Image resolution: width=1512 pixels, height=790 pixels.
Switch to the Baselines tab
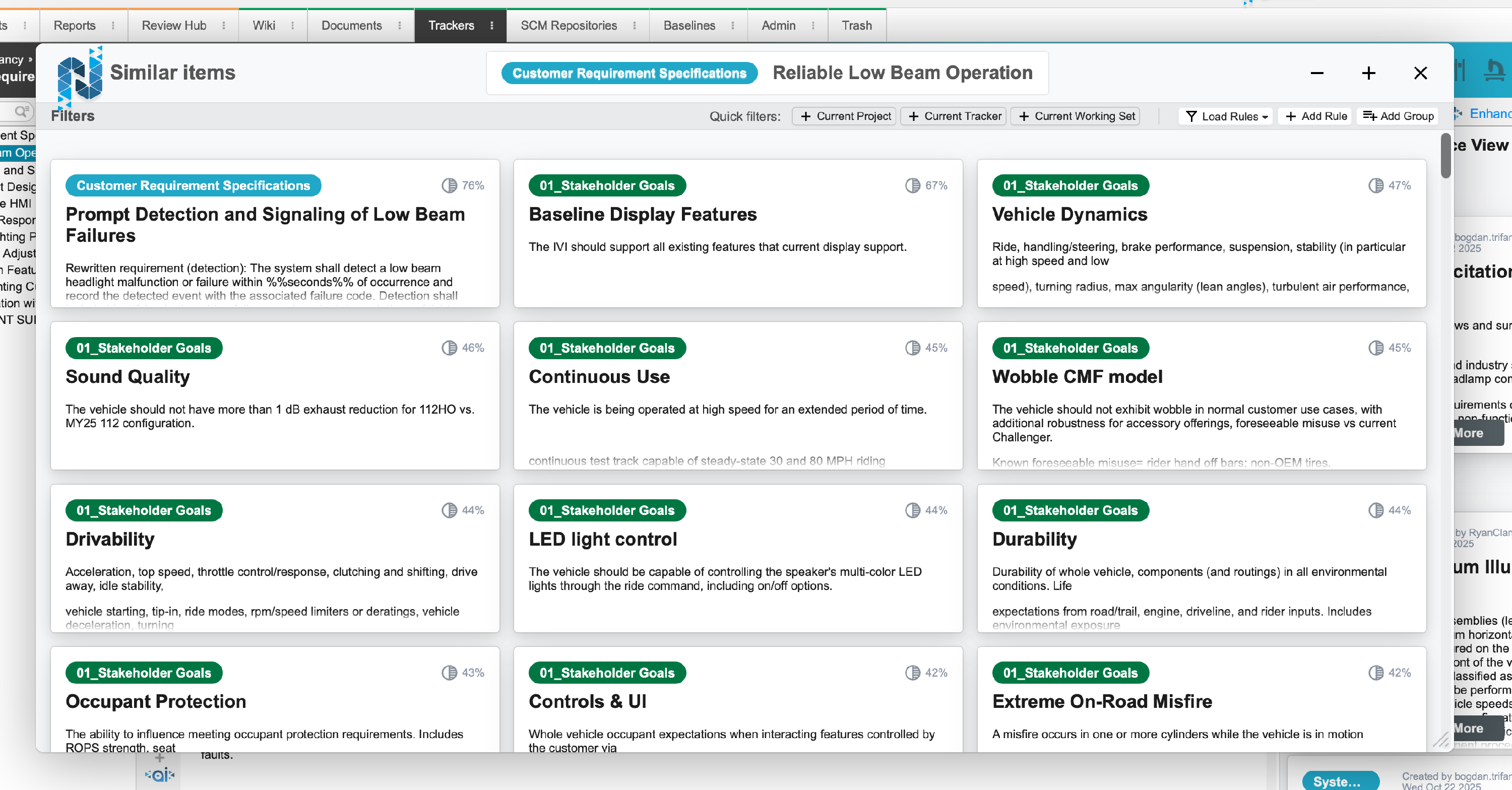coord(689,25)
